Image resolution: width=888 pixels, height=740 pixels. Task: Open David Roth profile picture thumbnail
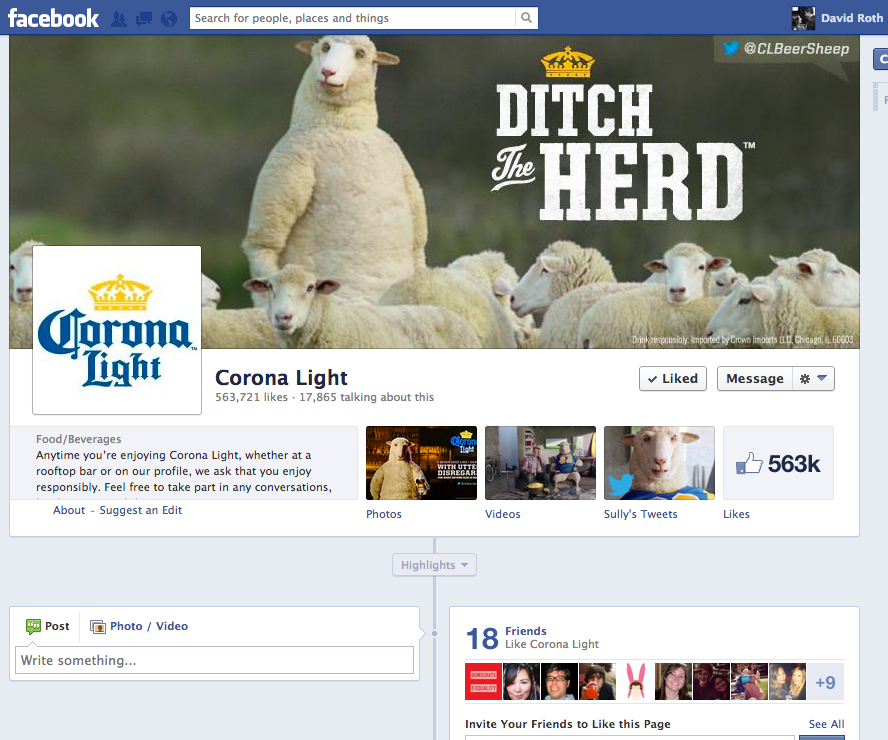pos(803,18)
